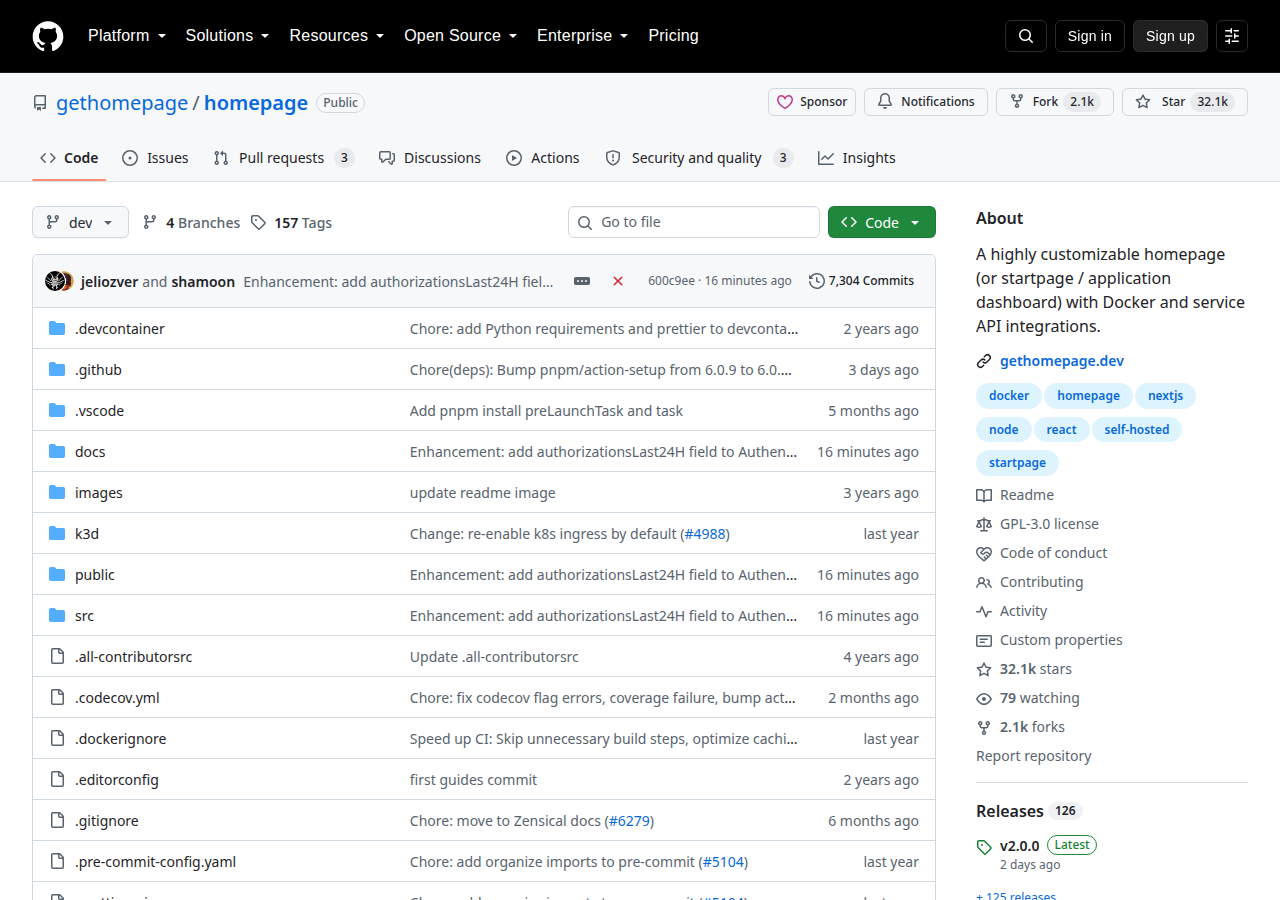
Task: Open the .dockerignore file name
Action: point(121,739)
